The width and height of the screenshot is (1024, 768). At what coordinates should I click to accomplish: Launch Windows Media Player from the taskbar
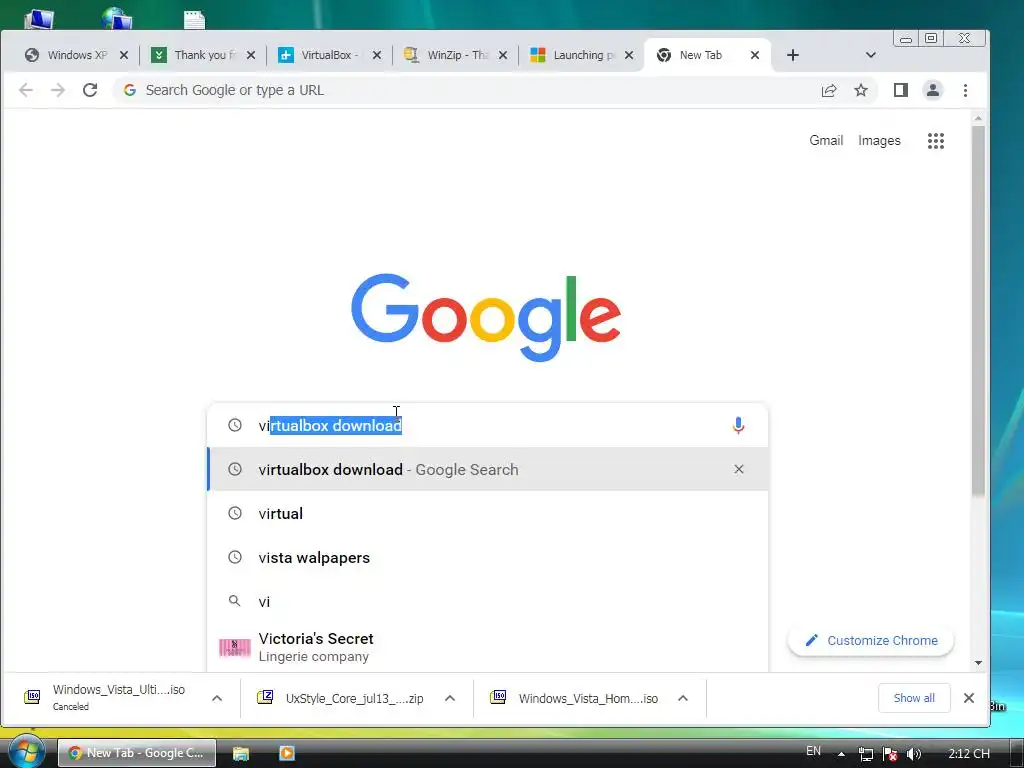coord(287,753)
